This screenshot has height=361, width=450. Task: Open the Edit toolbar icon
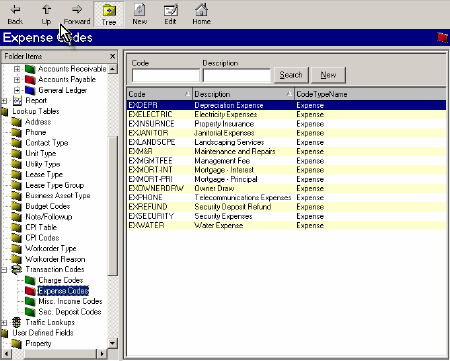(x=170, y=14)
